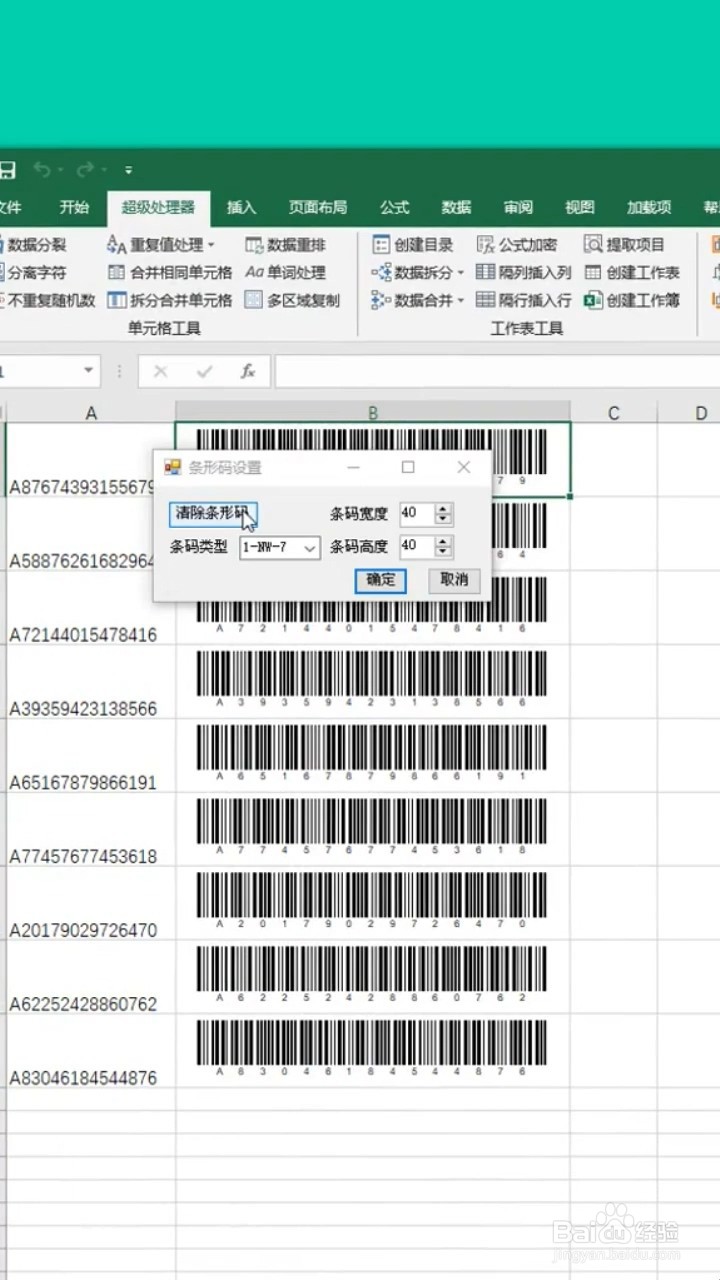Redo with the quick access arrow

(86, 169)
